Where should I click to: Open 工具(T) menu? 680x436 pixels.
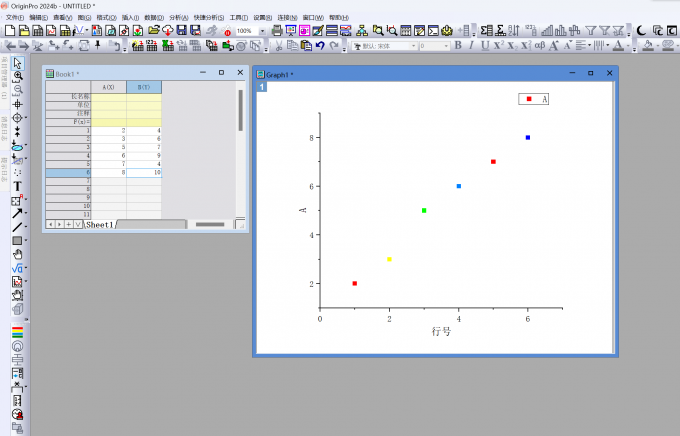click(x=239, y=17)
